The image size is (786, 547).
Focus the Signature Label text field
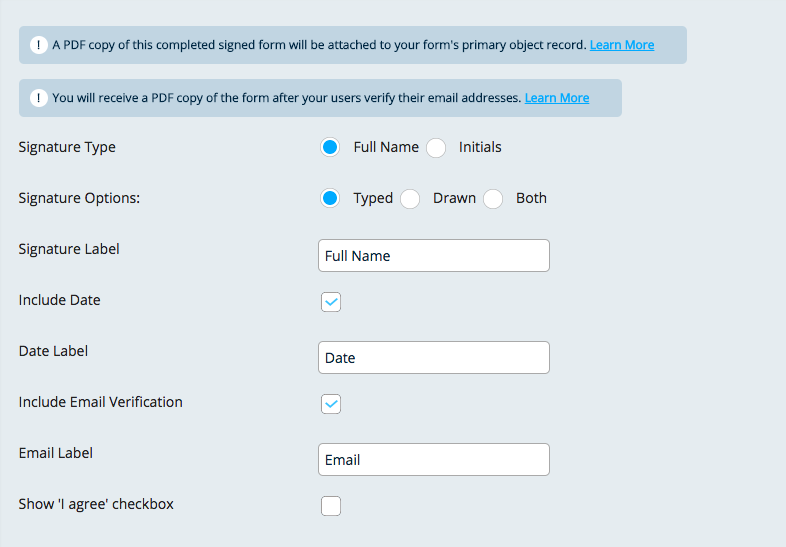[x=433, y=255]
